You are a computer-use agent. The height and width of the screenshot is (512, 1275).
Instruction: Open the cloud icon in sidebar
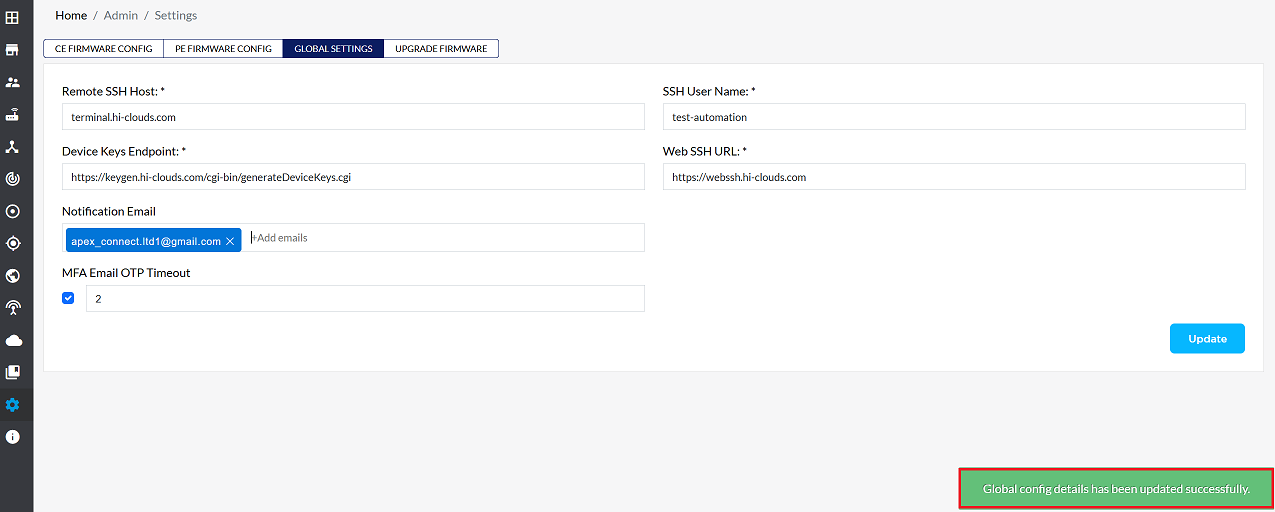pyautogui.click(x=13, y=340)
